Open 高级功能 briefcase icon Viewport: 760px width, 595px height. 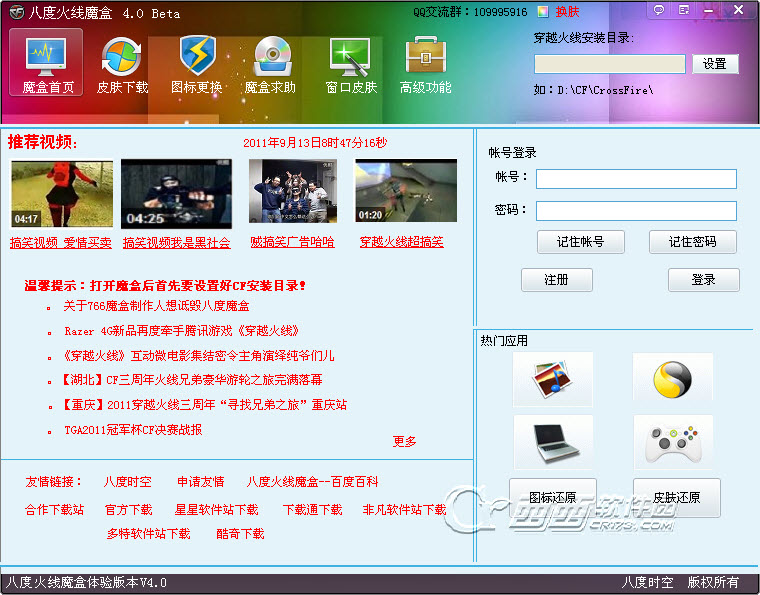425,65
